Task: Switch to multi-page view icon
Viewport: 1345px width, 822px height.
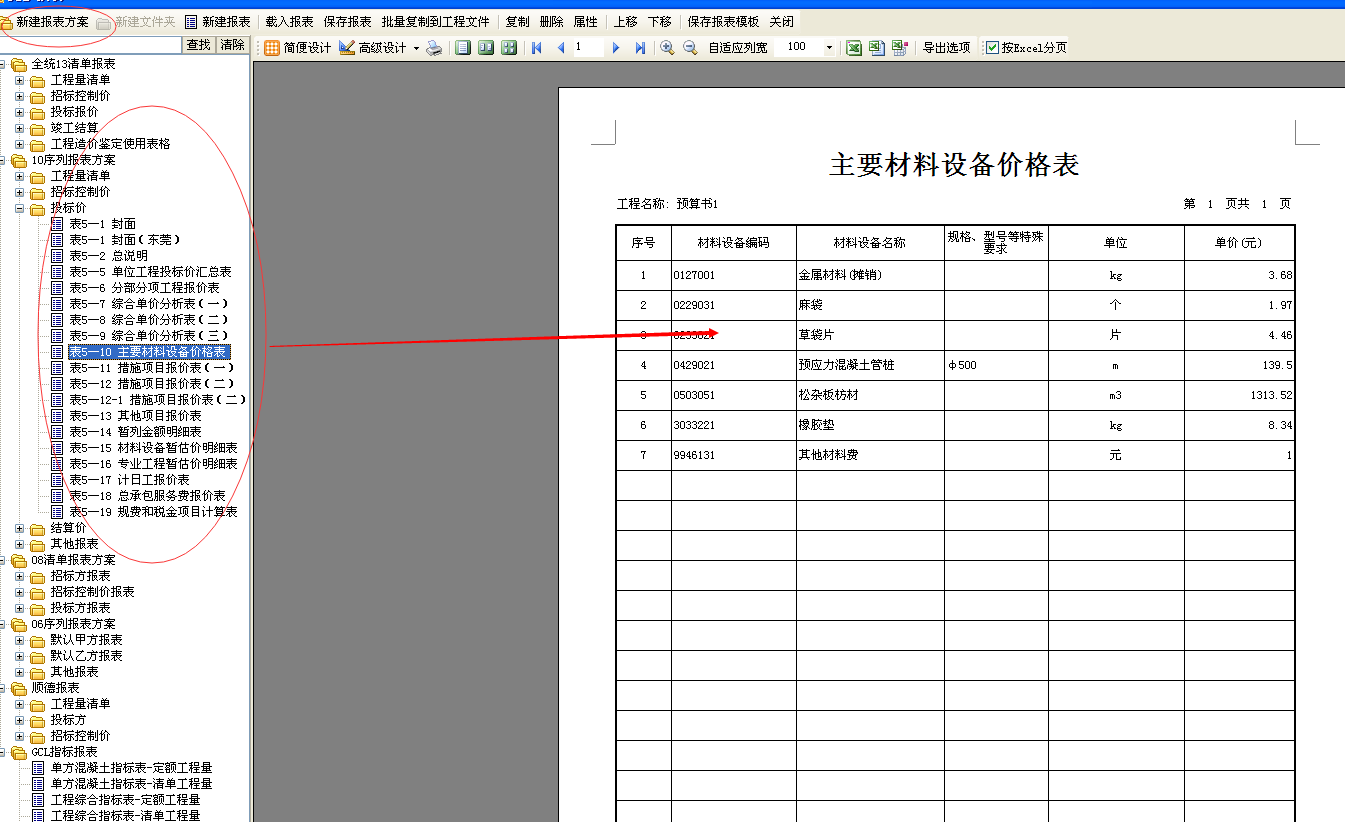Action: pos(509,47)
